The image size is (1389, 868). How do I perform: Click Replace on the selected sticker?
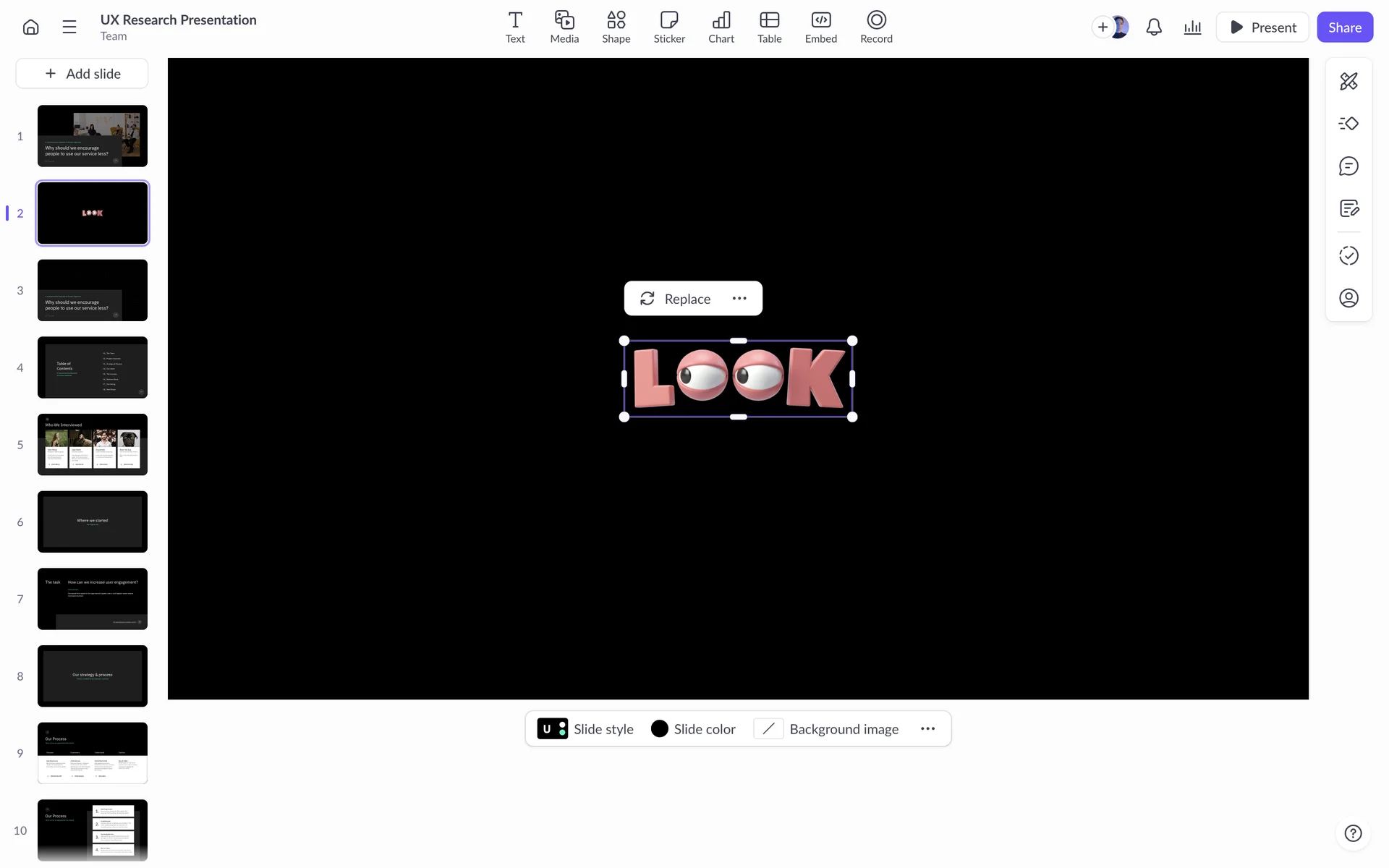pos(676,299)
